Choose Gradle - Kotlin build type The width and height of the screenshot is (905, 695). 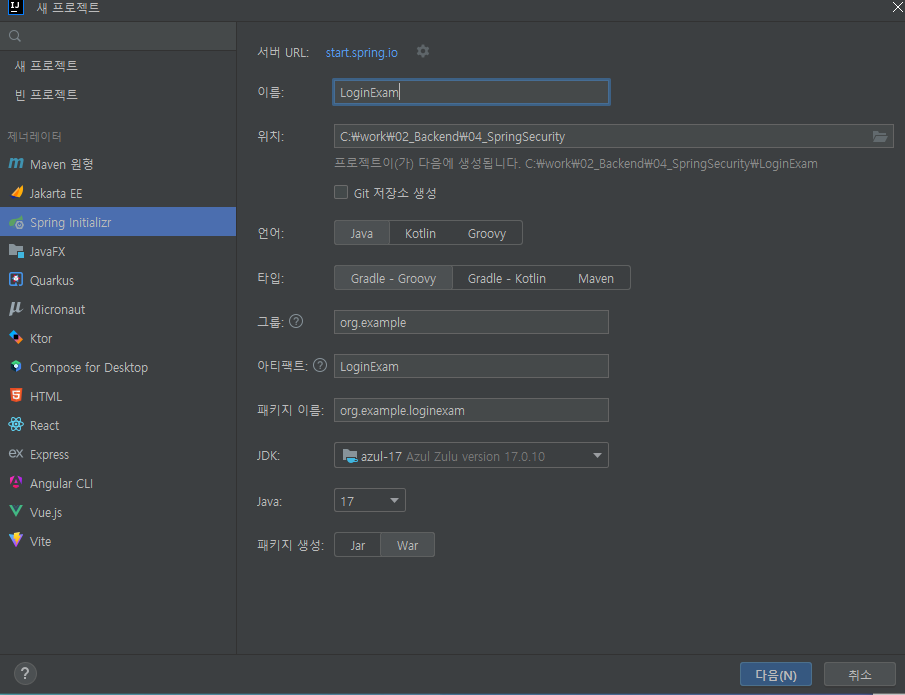coord(507,278)
